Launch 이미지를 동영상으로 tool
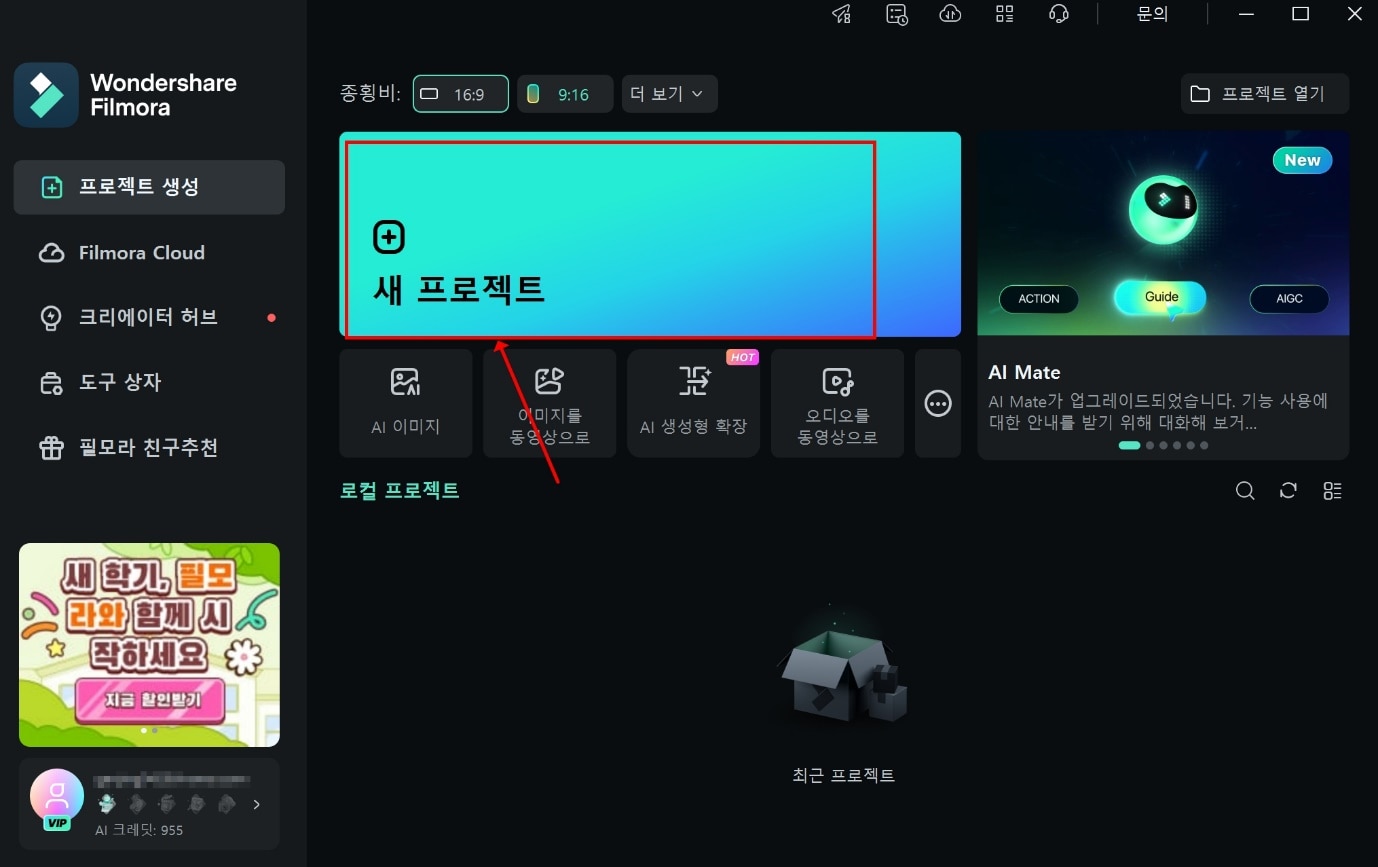Viewport: 1378px width, 867px height. click(x=550, y=403)
